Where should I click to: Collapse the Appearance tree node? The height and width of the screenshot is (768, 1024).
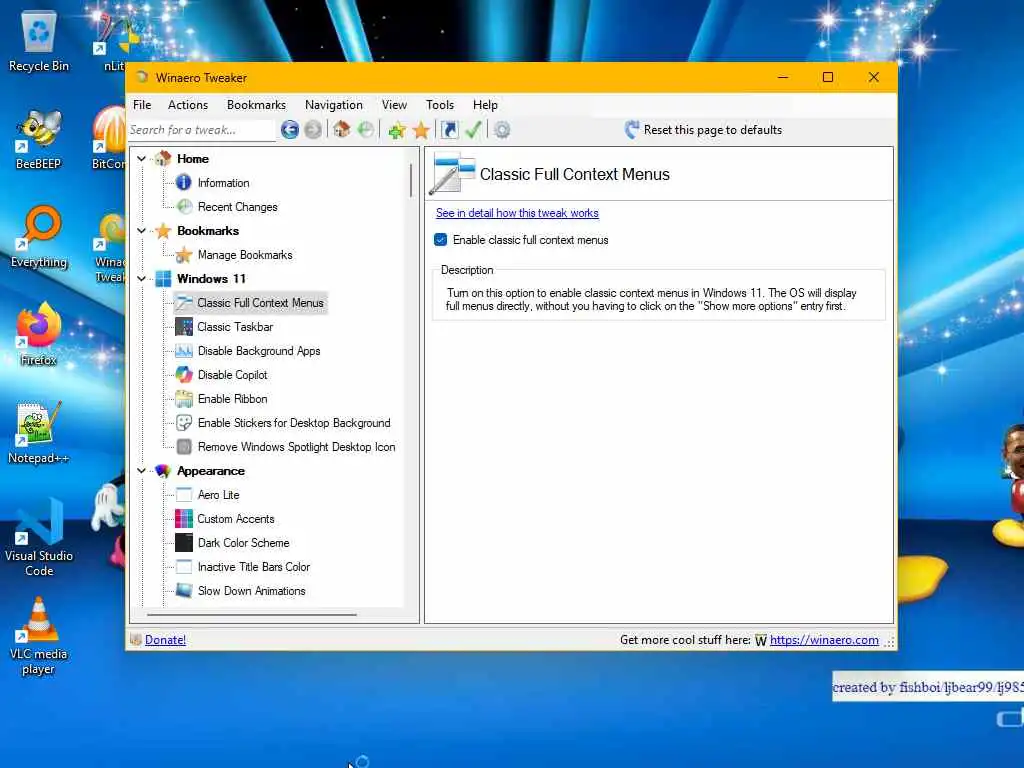click(x=141, y=471)
